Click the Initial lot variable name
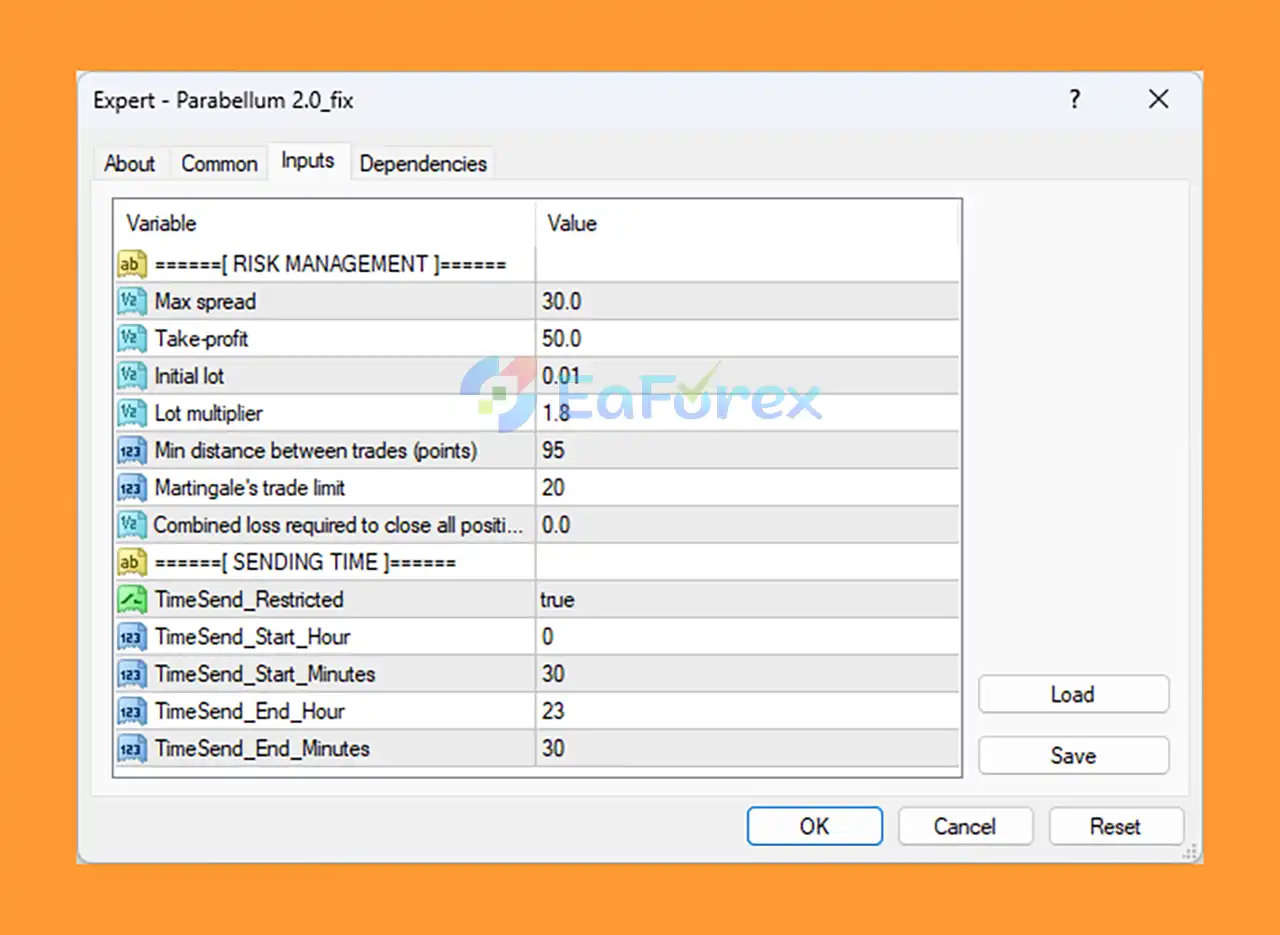Screen dimensions: 1280x935 pyautogui.click(x=189, y=376)
